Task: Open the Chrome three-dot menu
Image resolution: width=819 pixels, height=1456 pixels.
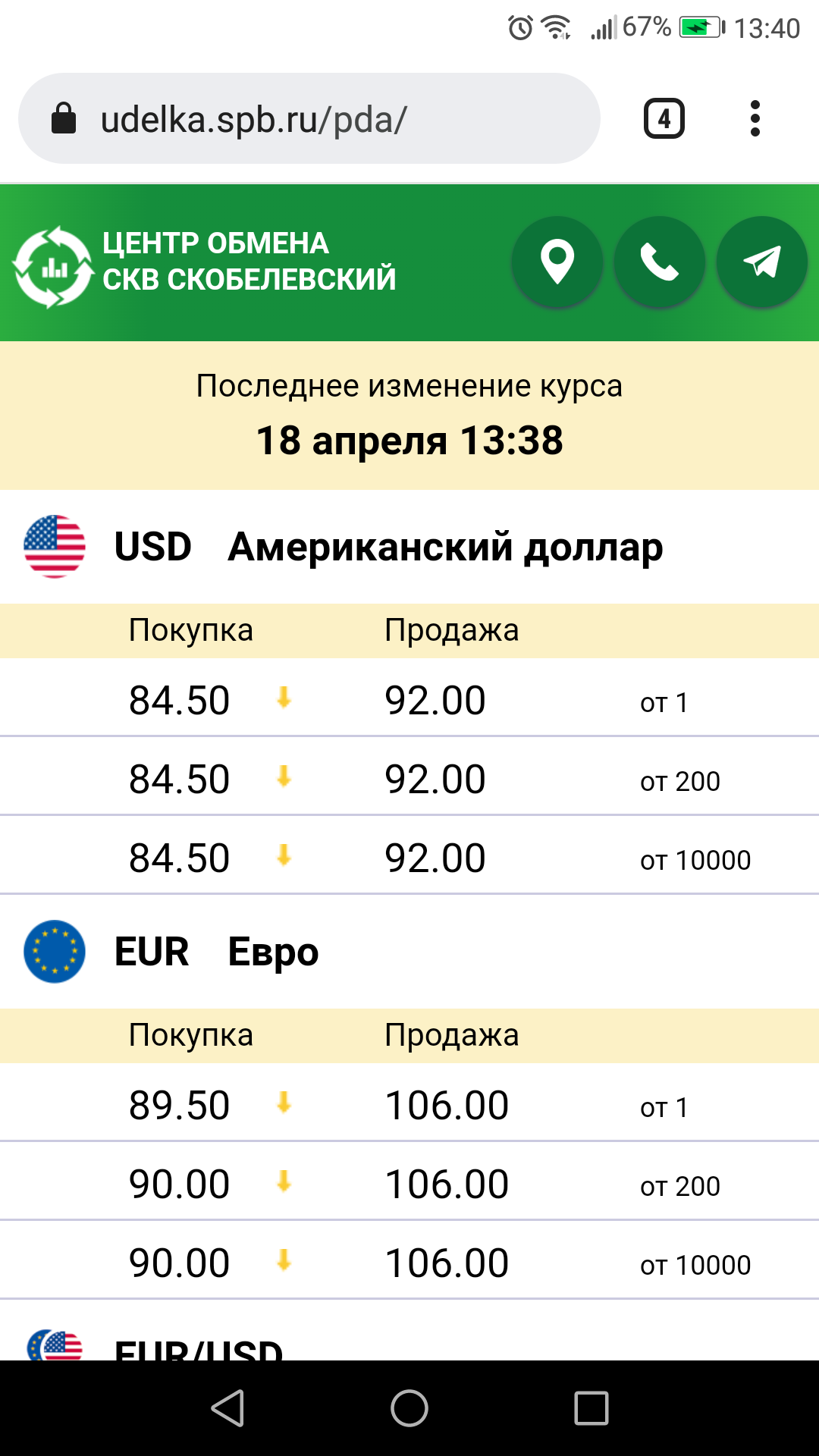Action: (x=755, y=118)
